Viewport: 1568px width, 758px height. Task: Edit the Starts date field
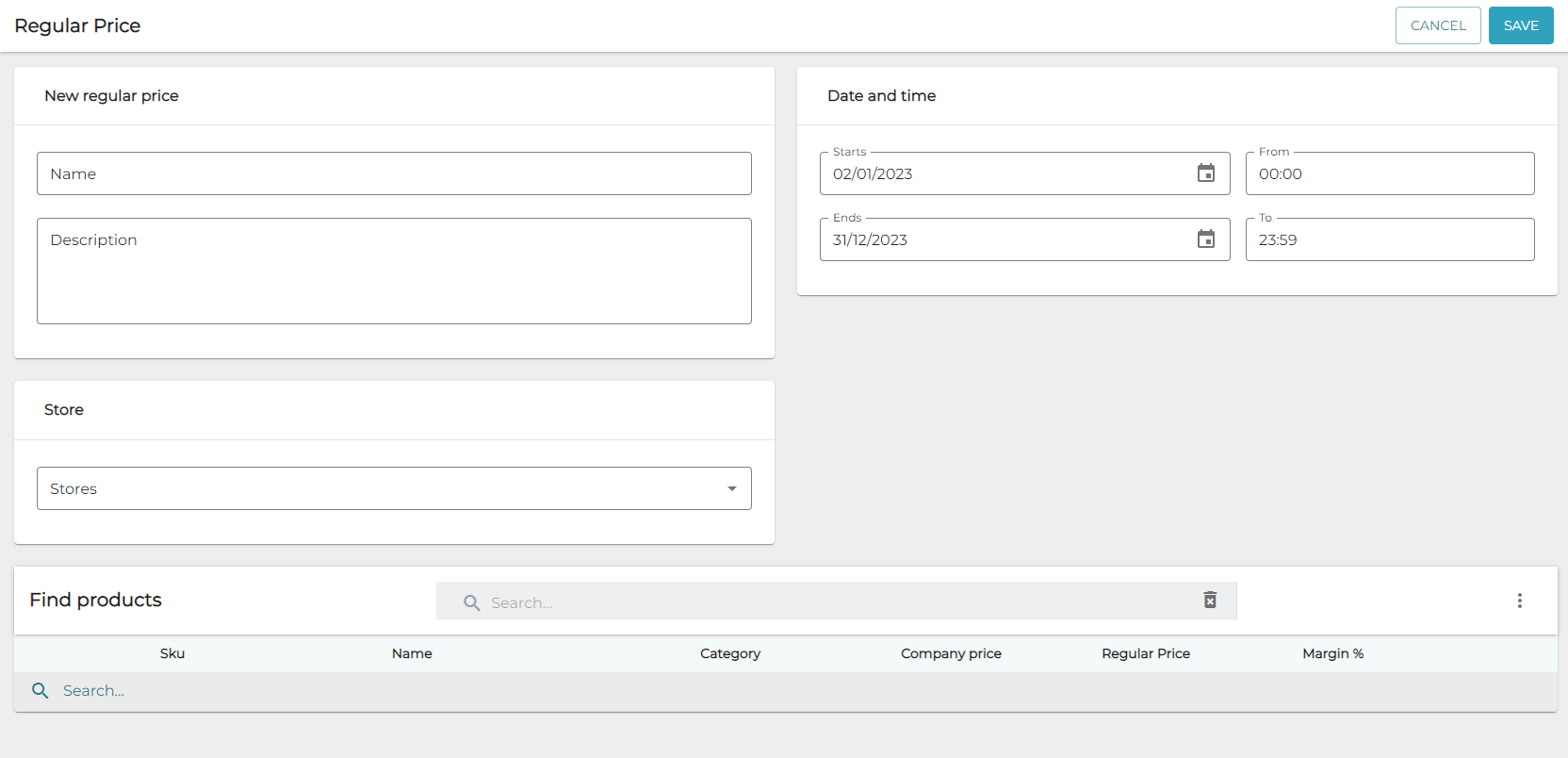pos(999,173)
